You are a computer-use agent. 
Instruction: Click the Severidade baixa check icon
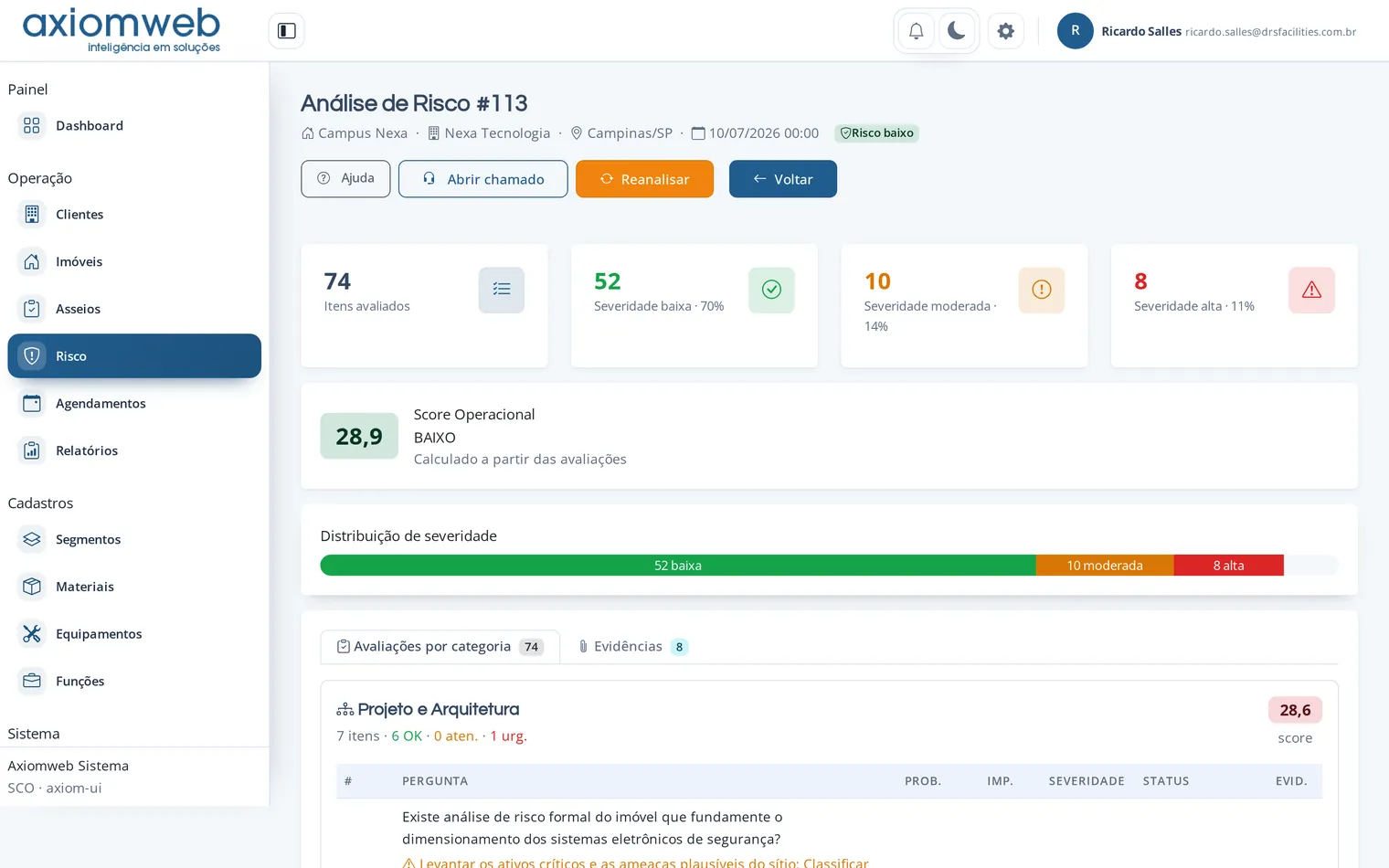point(771,290)
